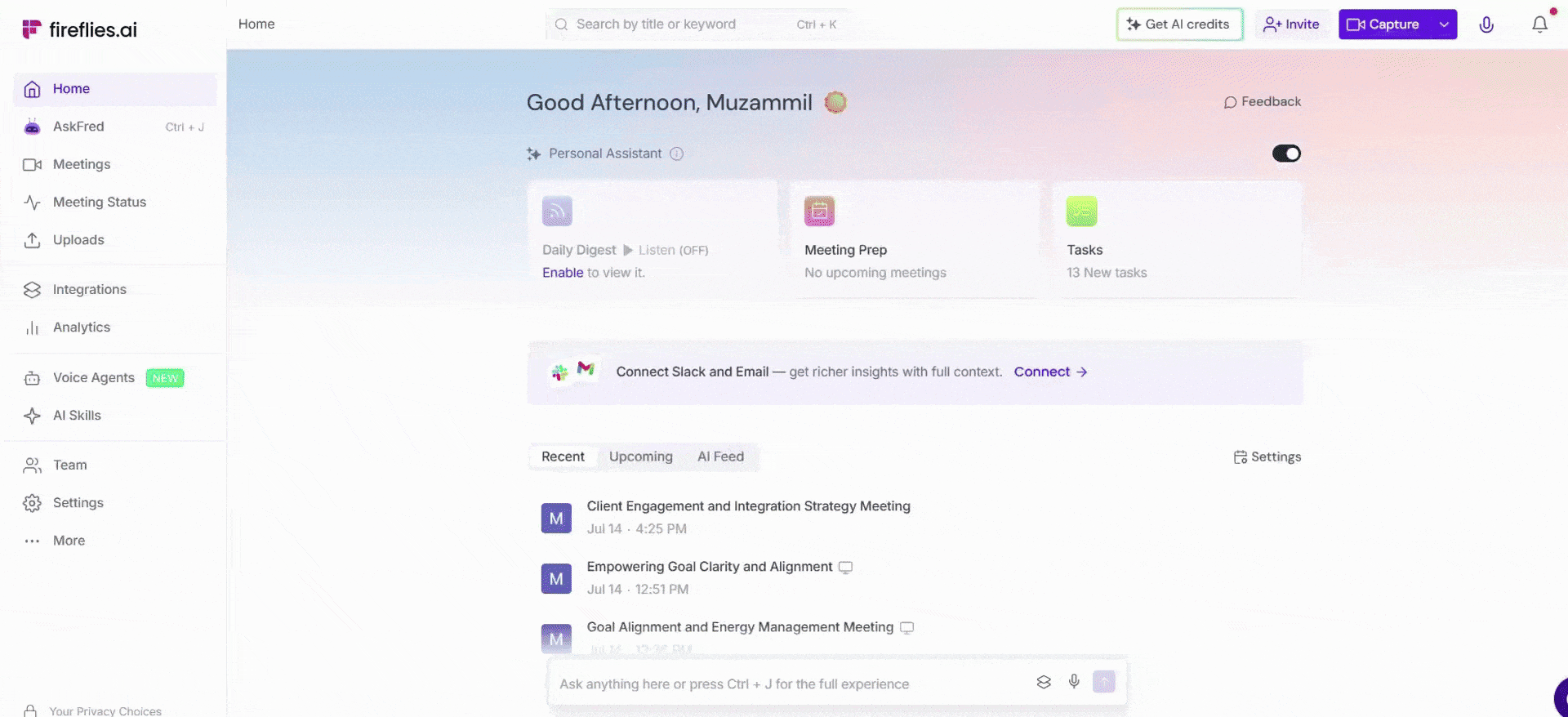Open Empowering Goal Clarity and Alignment meeting

click(710, 567)
